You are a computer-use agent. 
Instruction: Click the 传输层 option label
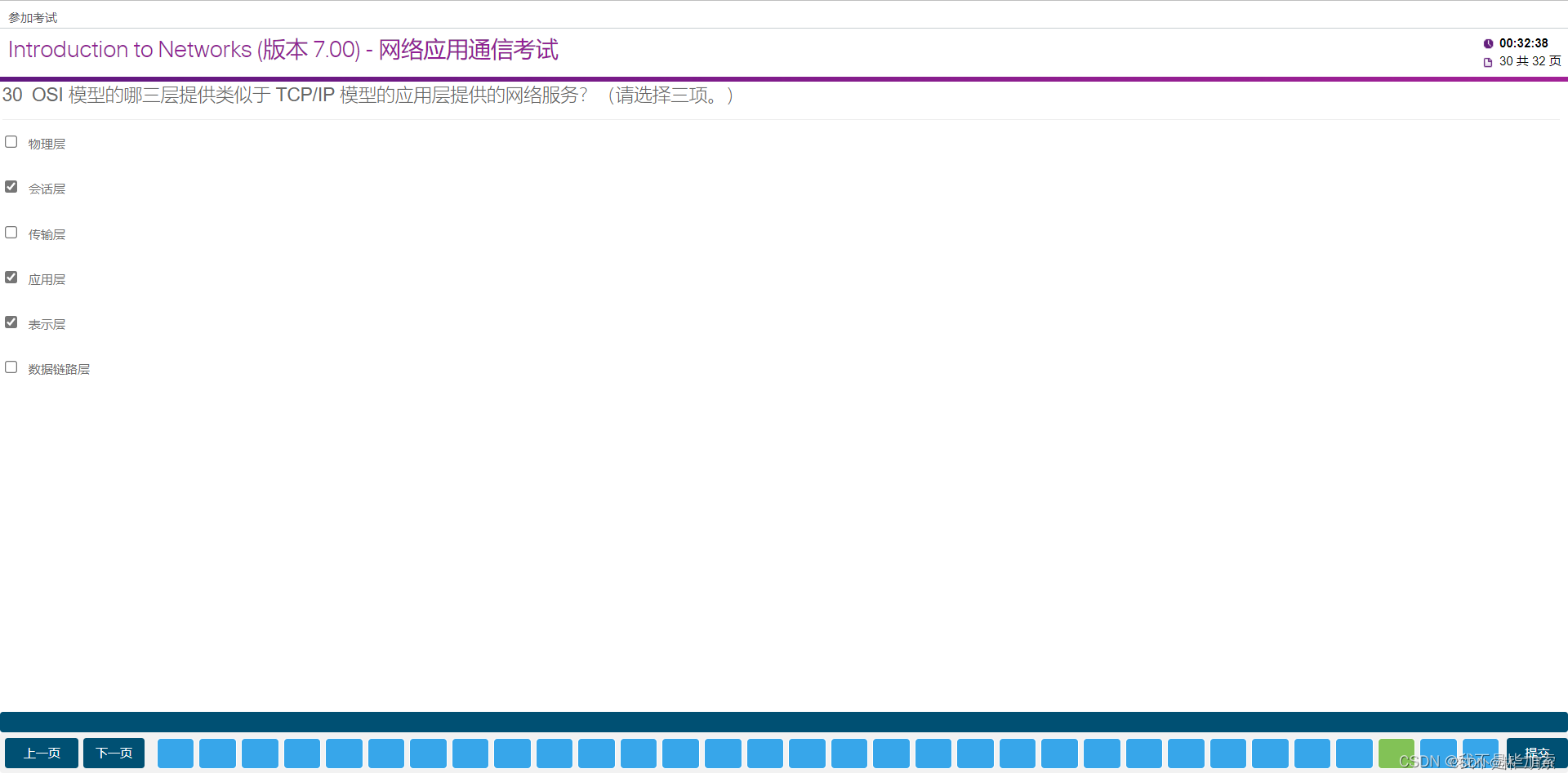(47, 234)
